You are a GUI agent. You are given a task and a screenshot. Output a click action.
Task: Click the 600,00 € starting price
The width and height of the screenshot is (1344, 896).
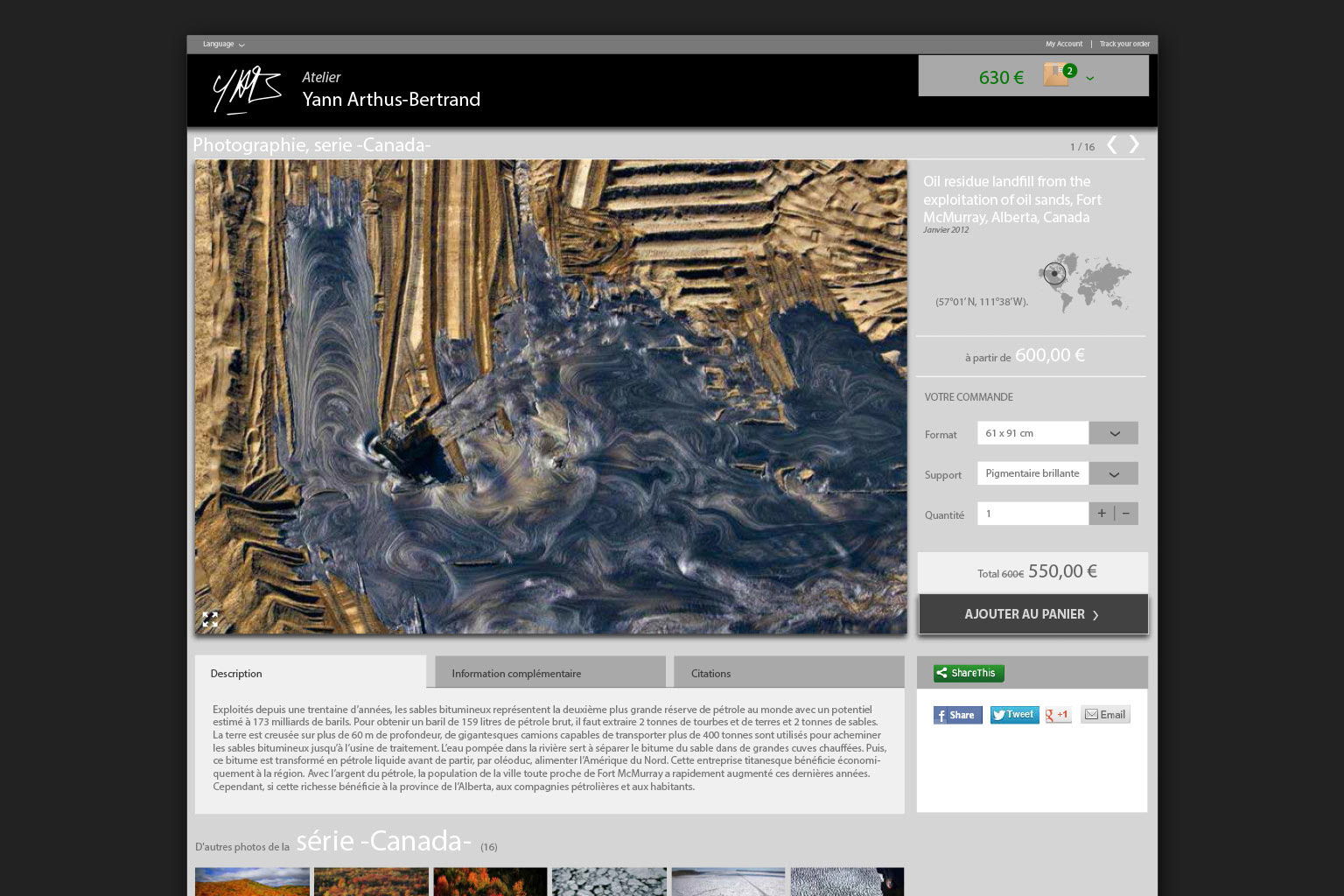(x=1050, y=355)
